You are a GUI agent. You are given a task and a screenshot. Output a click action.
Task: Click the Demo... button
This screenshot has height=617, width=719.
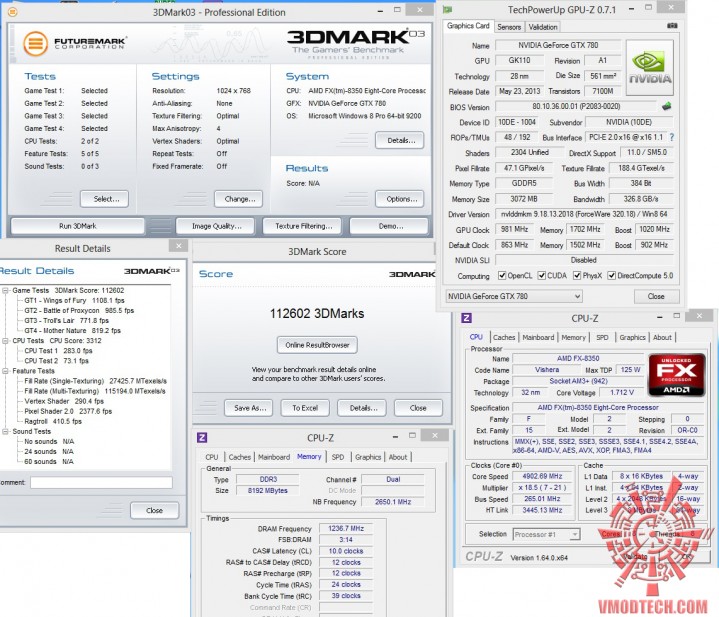tap(389, 226)
